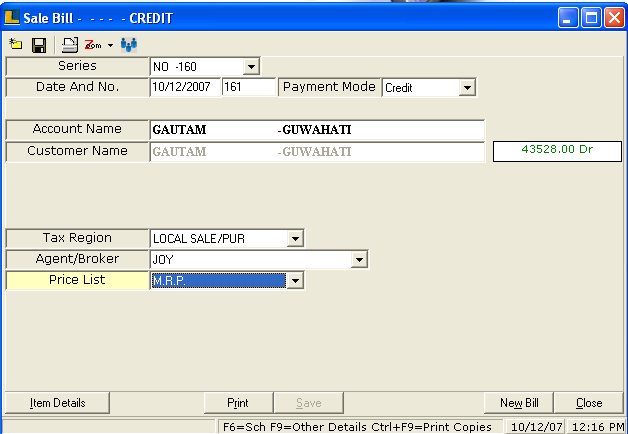628x434 pixels.
Task: Click the Tax Region label
Action: [77, 238]
